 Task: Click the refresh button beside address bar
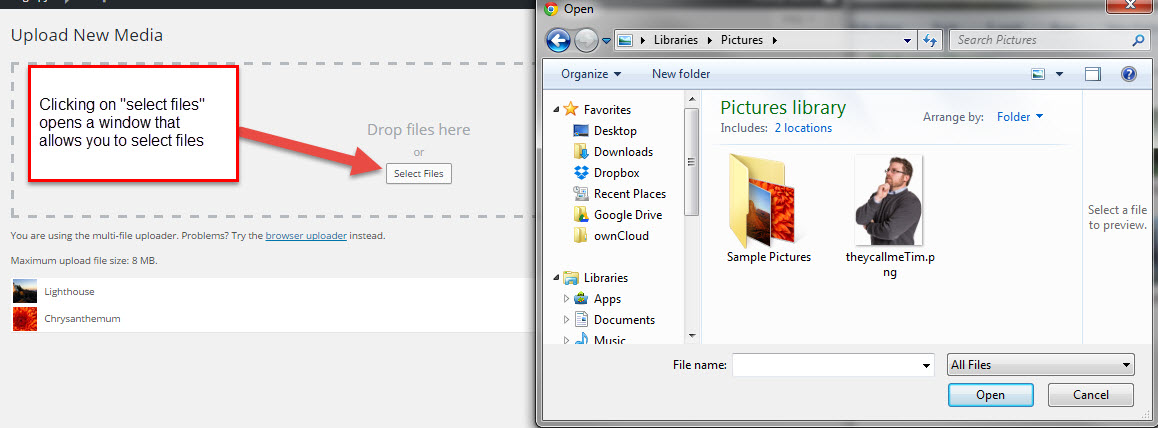[x=930, y=40]
